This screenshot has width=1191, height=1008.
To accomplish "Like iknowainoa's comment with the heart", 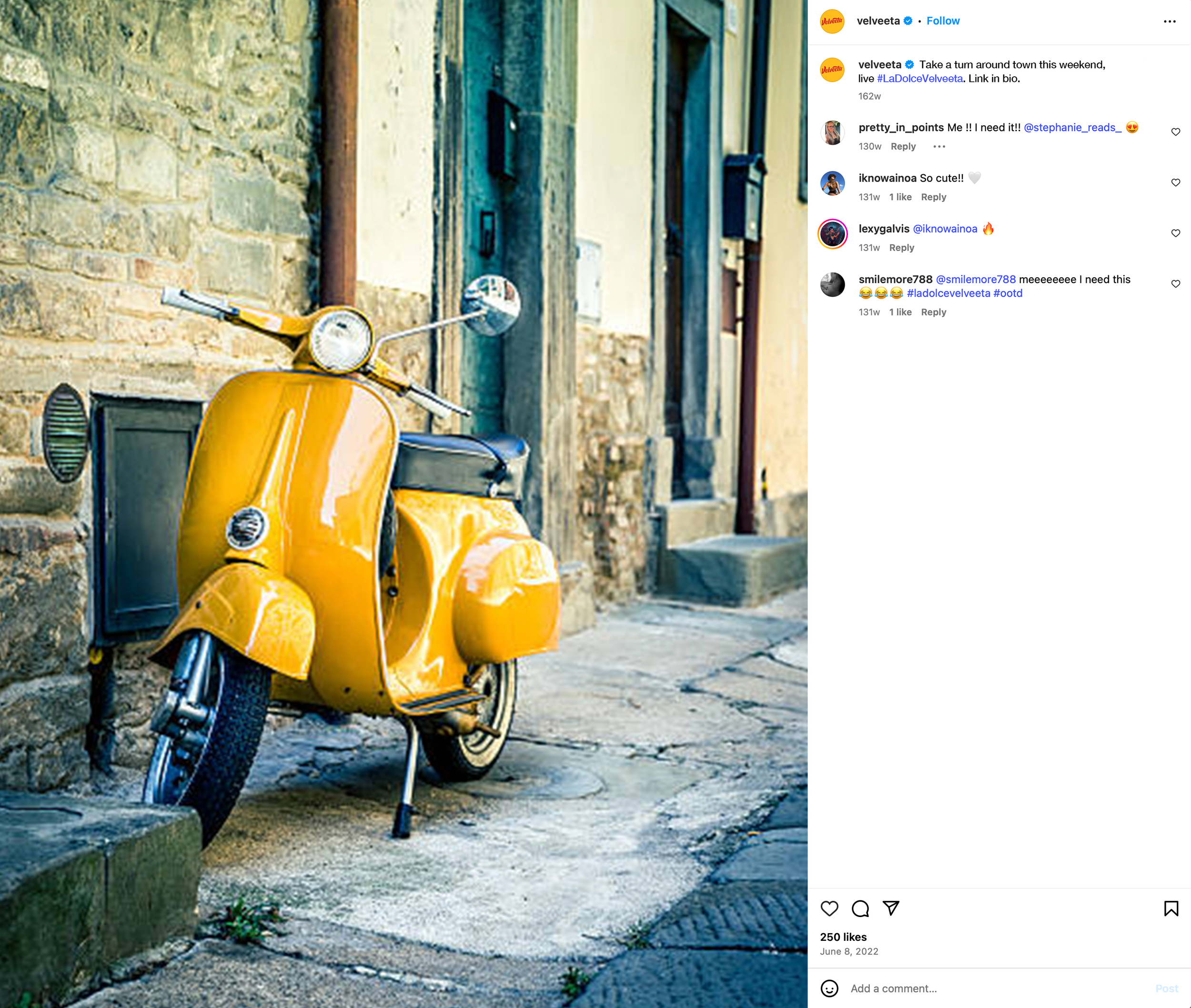I will point(1176,182).
